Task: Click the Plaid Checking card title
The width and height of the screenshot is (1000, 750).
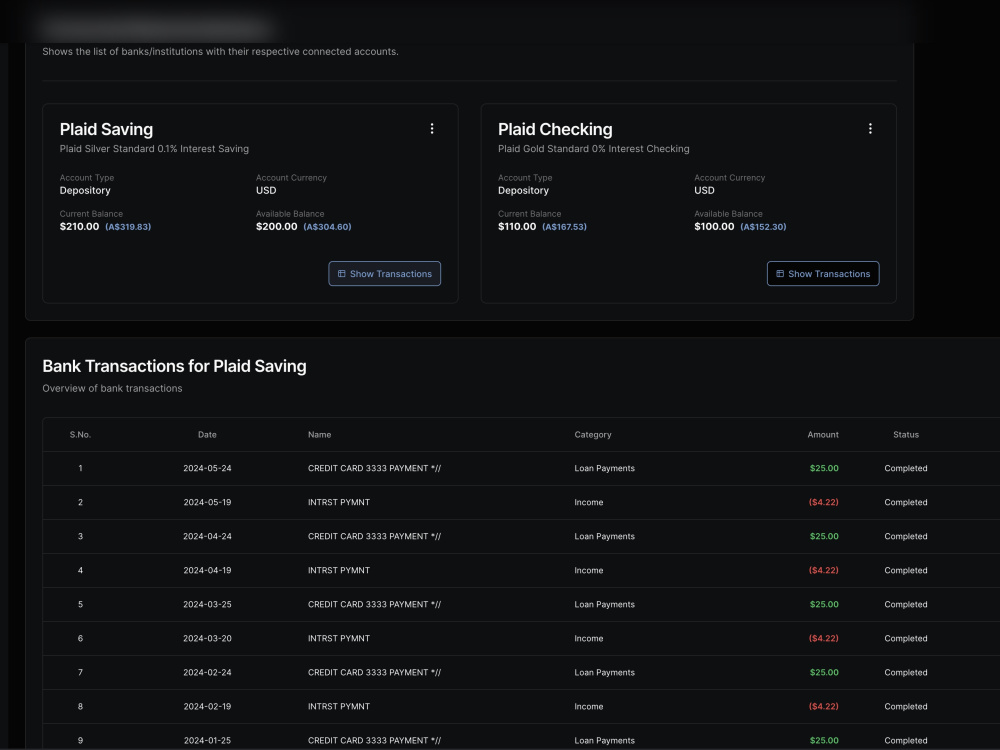Action: [x=555, y=129]
